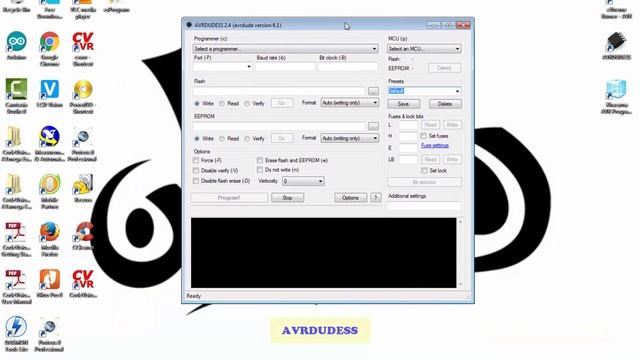Browse for a Flash file
Screen dimensions: 640x360
tap(373, 91)
